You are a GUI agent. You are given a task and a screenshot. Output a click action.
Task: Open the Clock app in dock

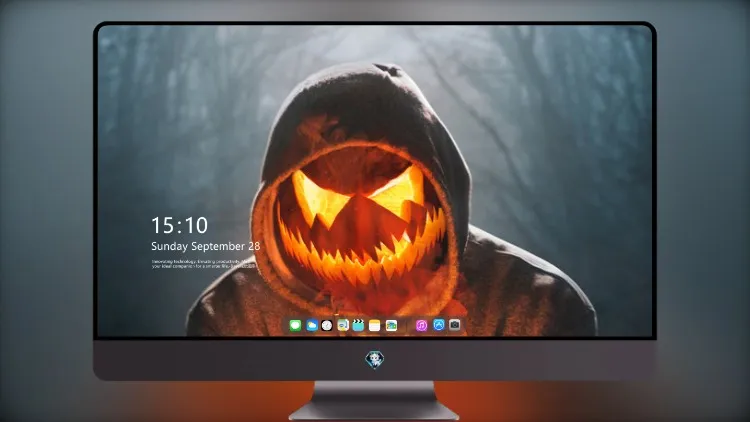[327, 325]
